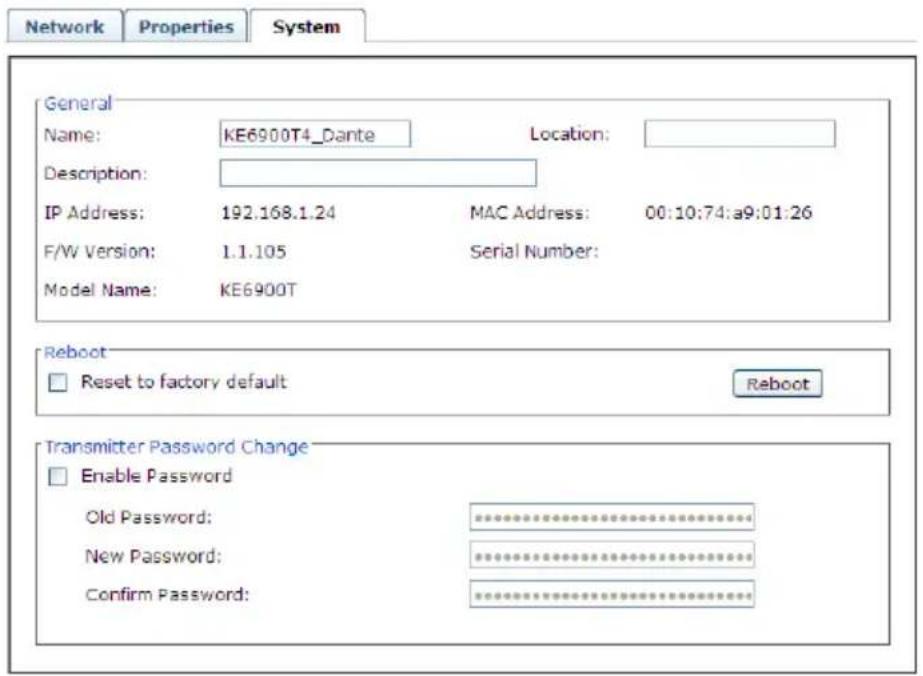Focus the Location input field
Screen dimensions: 923x676
coord(739,134)
